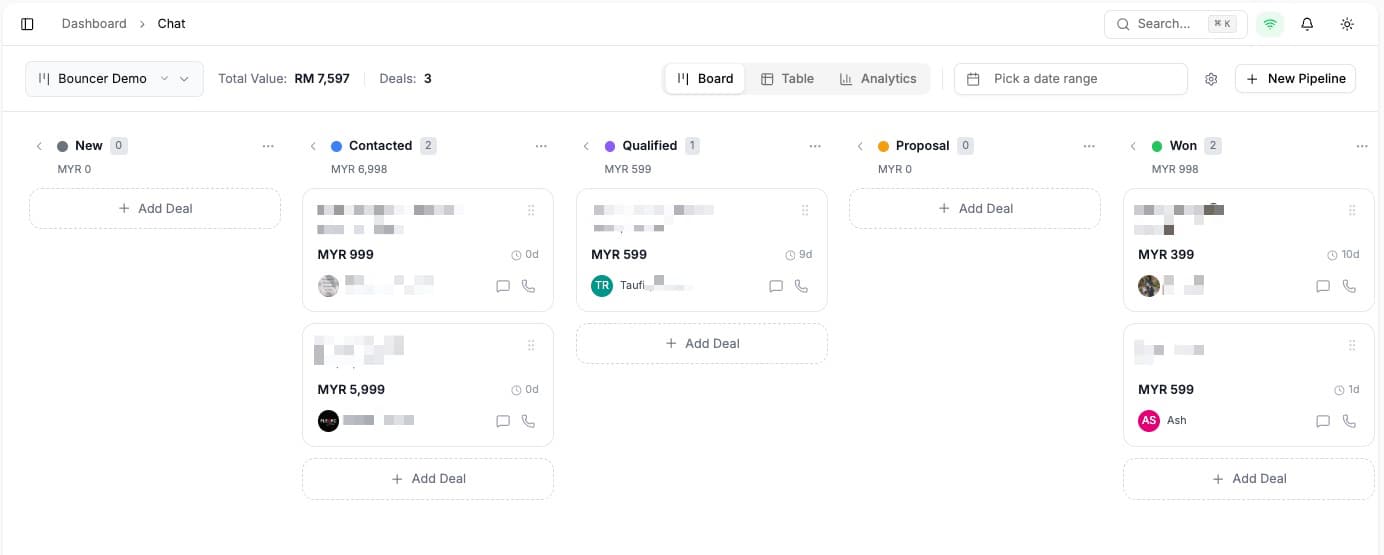The image size is (1384, 555).
Task: Switch to the Board view tab
Action: coord(705,79)
